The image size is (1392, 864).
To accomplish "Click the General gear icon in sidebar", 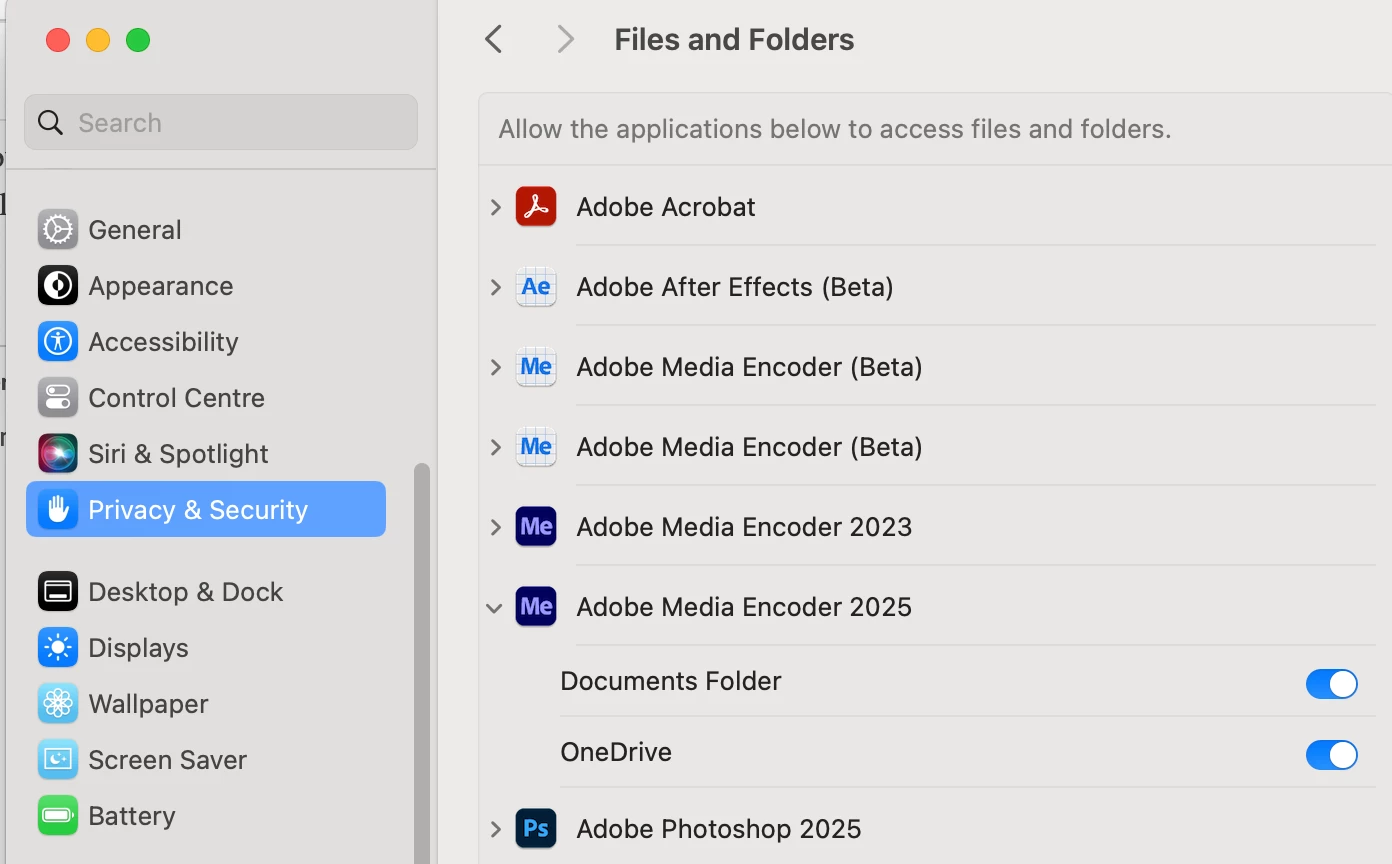I will click(x=58, y=230).
